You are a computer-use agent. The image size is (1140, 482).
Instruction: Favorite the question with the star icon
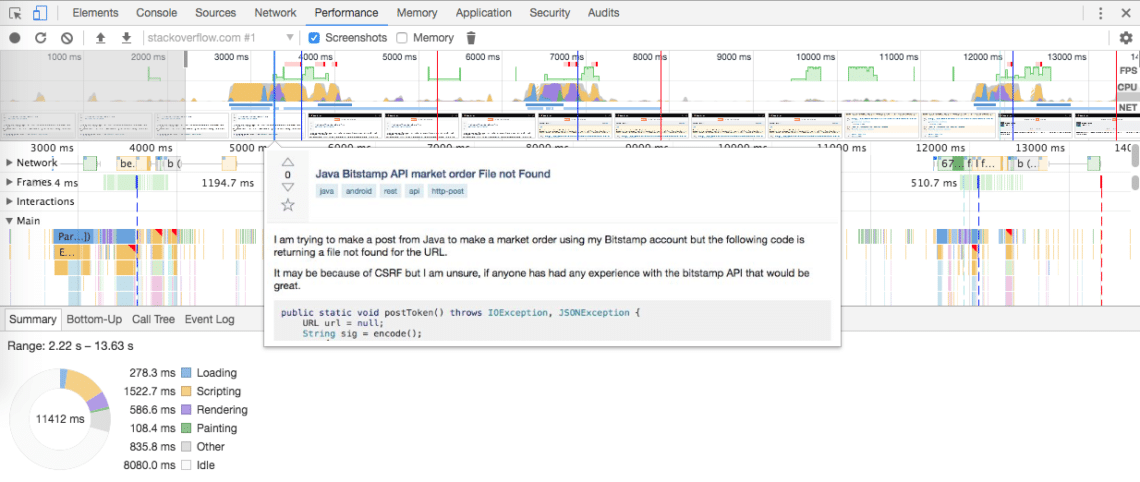(288, 205)
